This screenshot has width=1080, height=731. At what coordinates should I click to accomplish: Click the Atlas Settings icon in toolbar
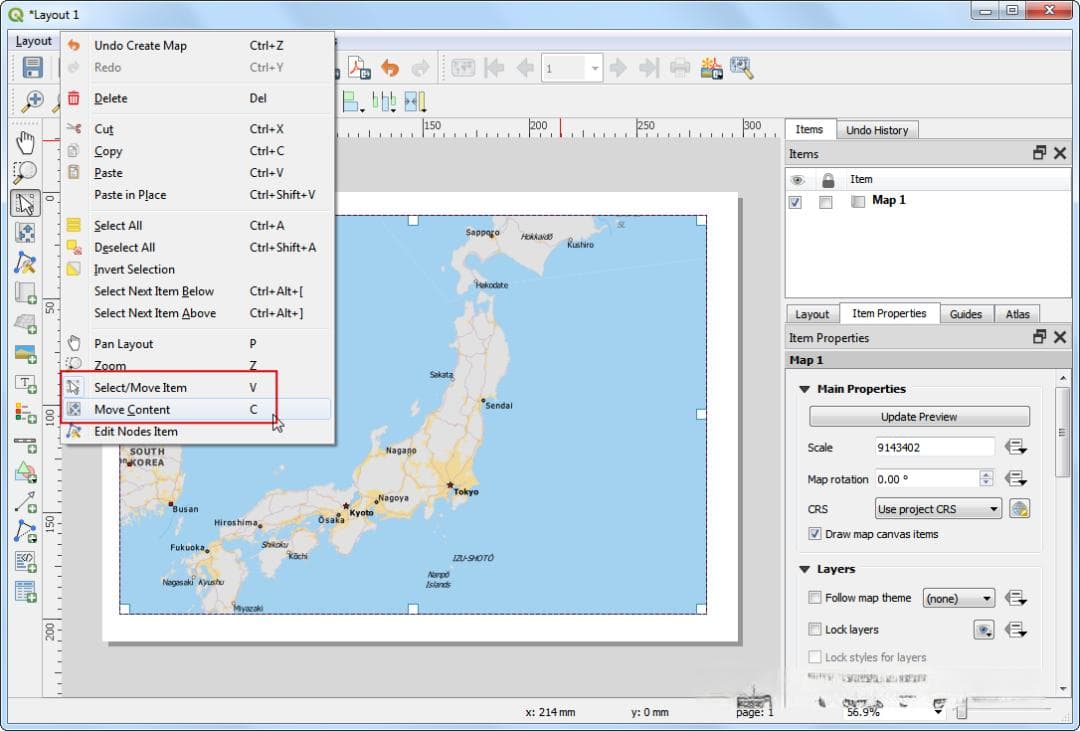tap(742, 68)
